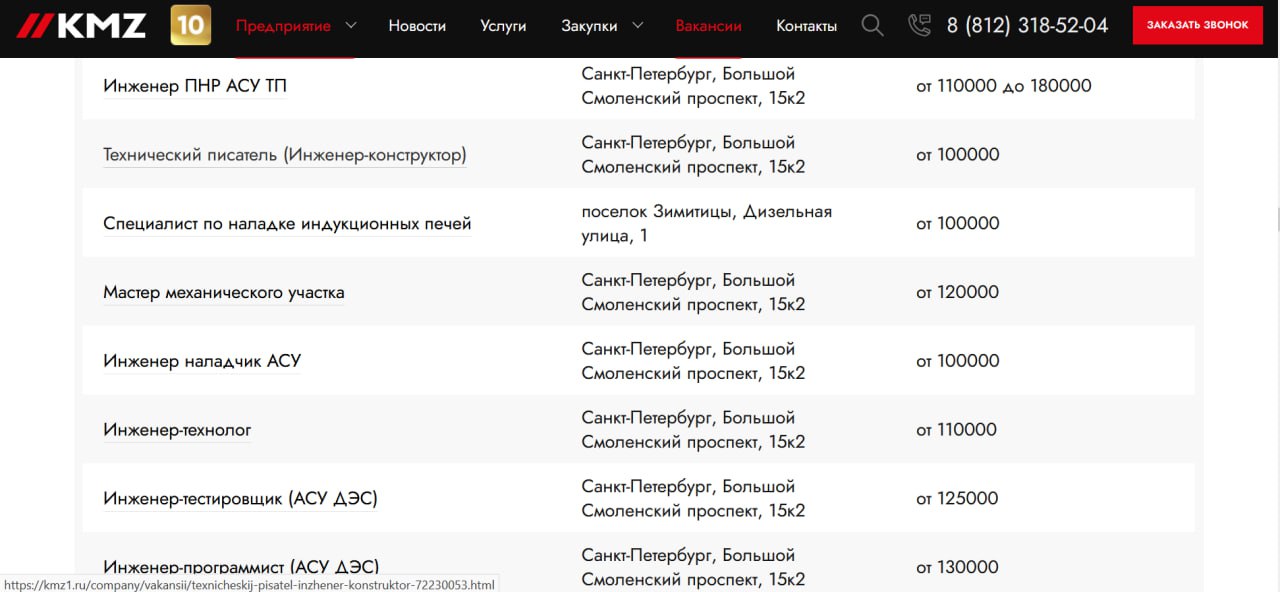The height and width of the screenshot is (592, 1280).
Task: Click the KMZ logo in header
Action: click(x=82, y=26)
